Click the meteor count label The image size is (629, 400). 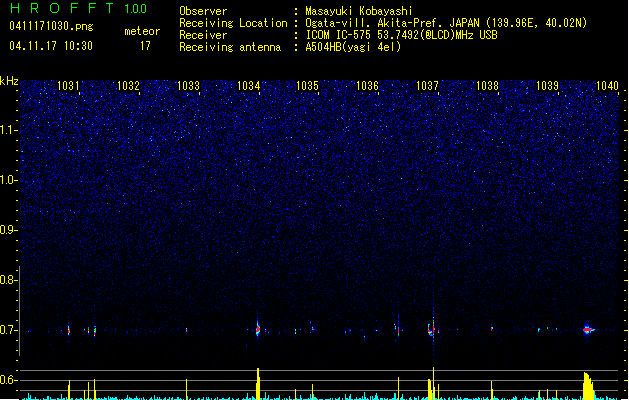point(142,31)
